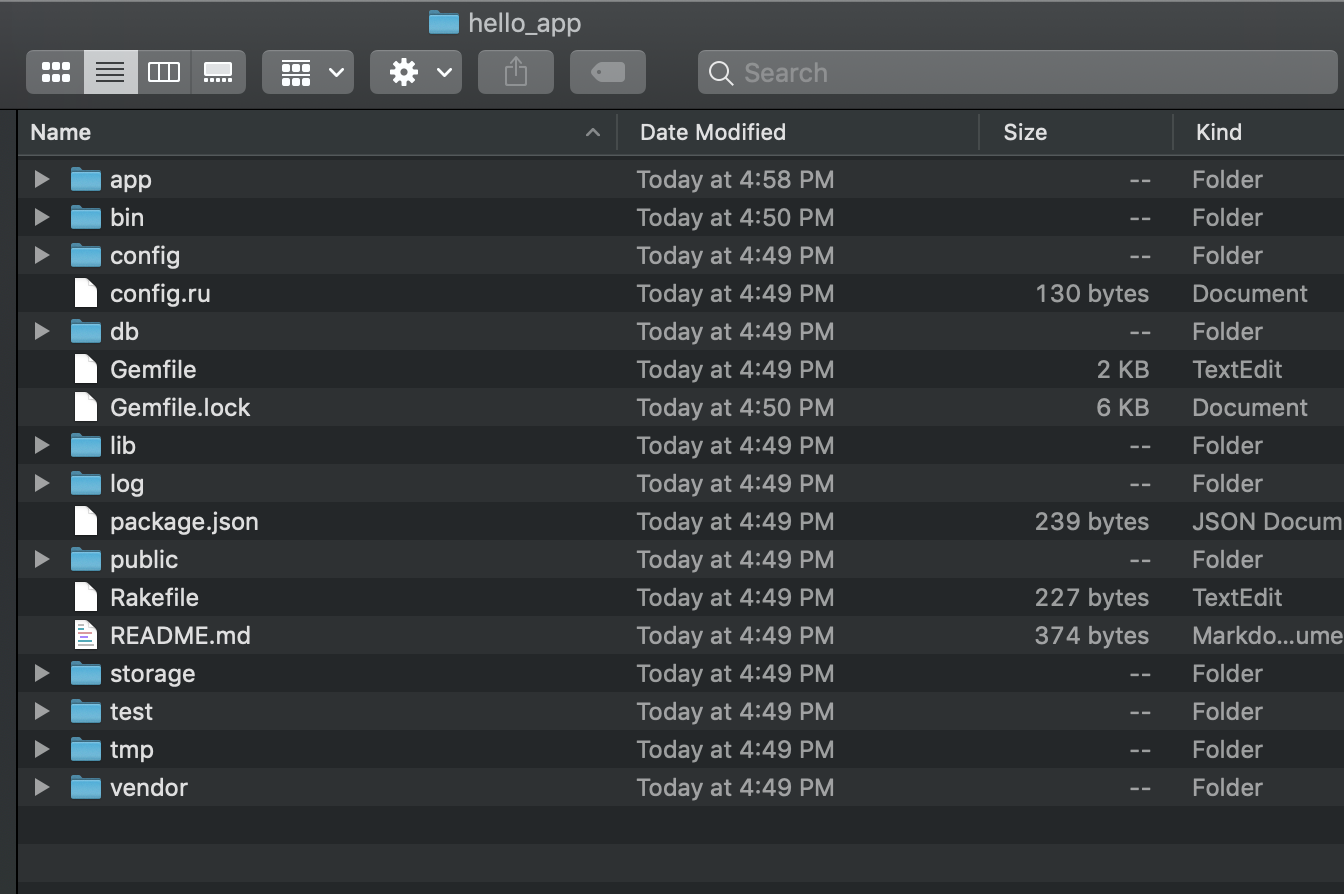Click the Gemfile row's TextEdit kind
The image size is (1344, 894).
click(1237, 369)
